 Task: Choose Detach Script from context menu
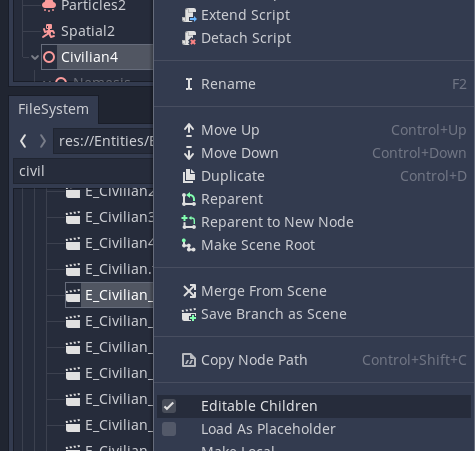tap(314, 38)
